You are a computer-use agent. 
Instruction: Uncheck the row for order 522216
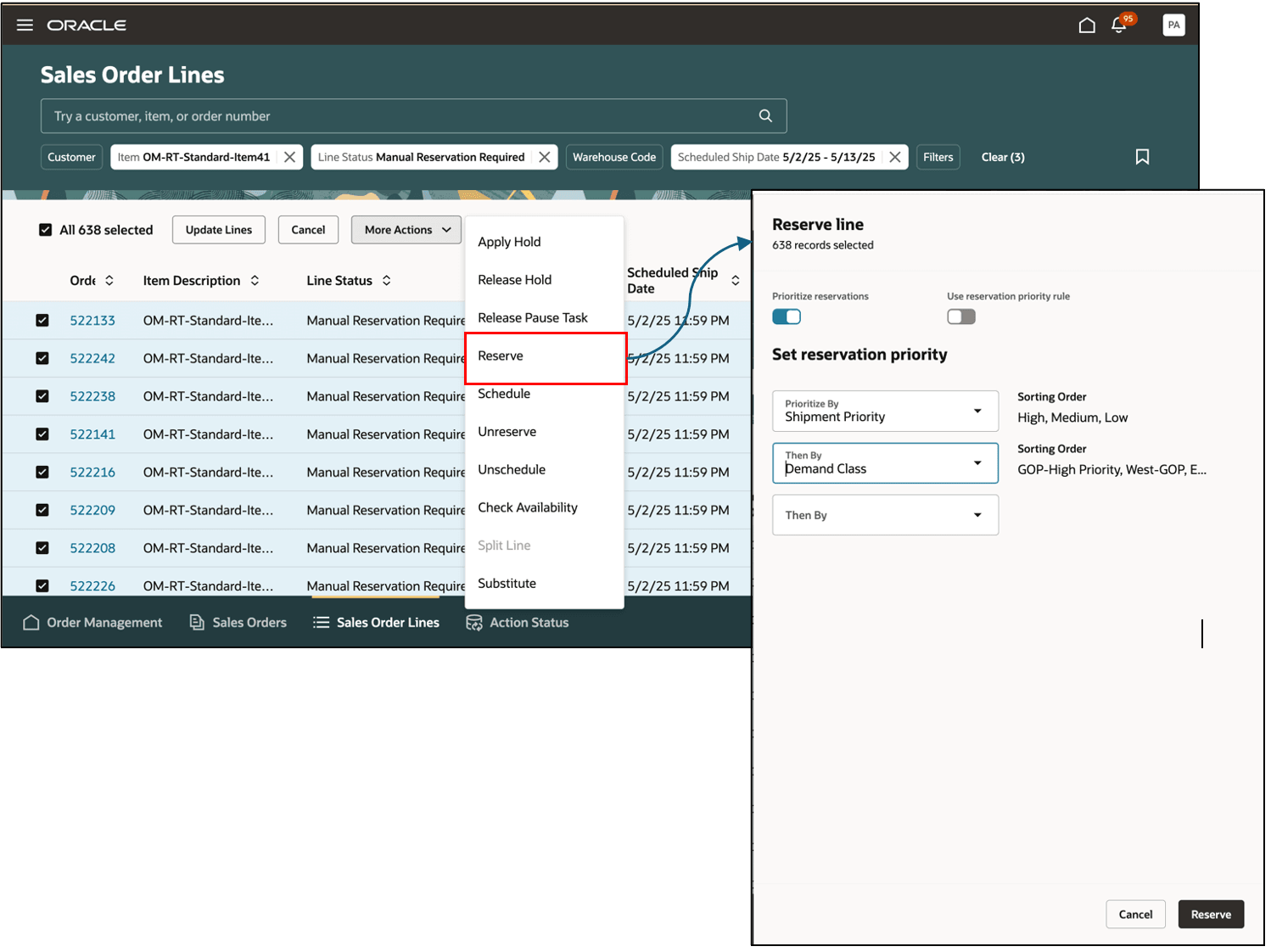point(42,472)
